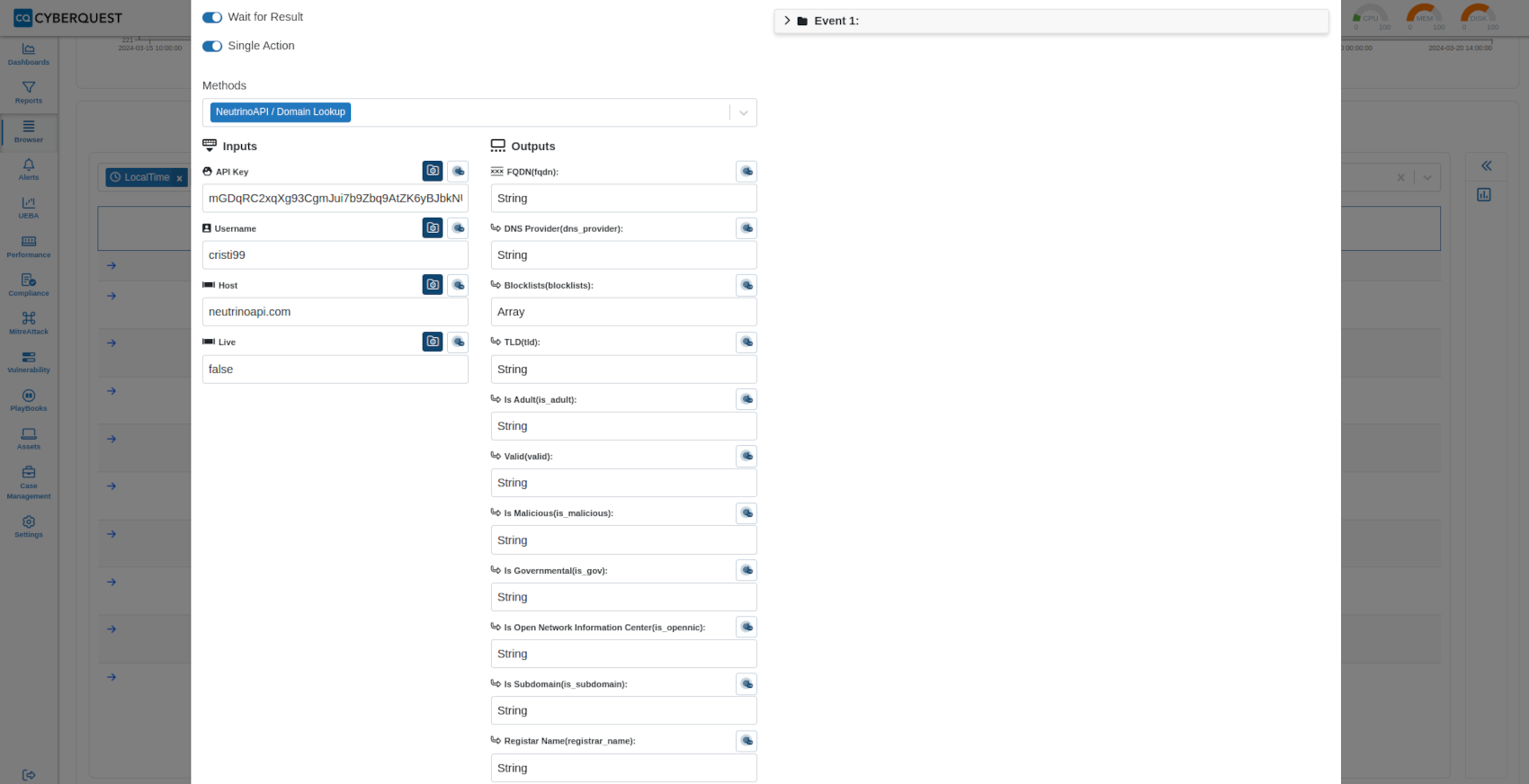Viewport: 1529px width, 784px height.
Task: Open the filter dropdown arrow behind the dialog
Action: tap(1427, 178)
